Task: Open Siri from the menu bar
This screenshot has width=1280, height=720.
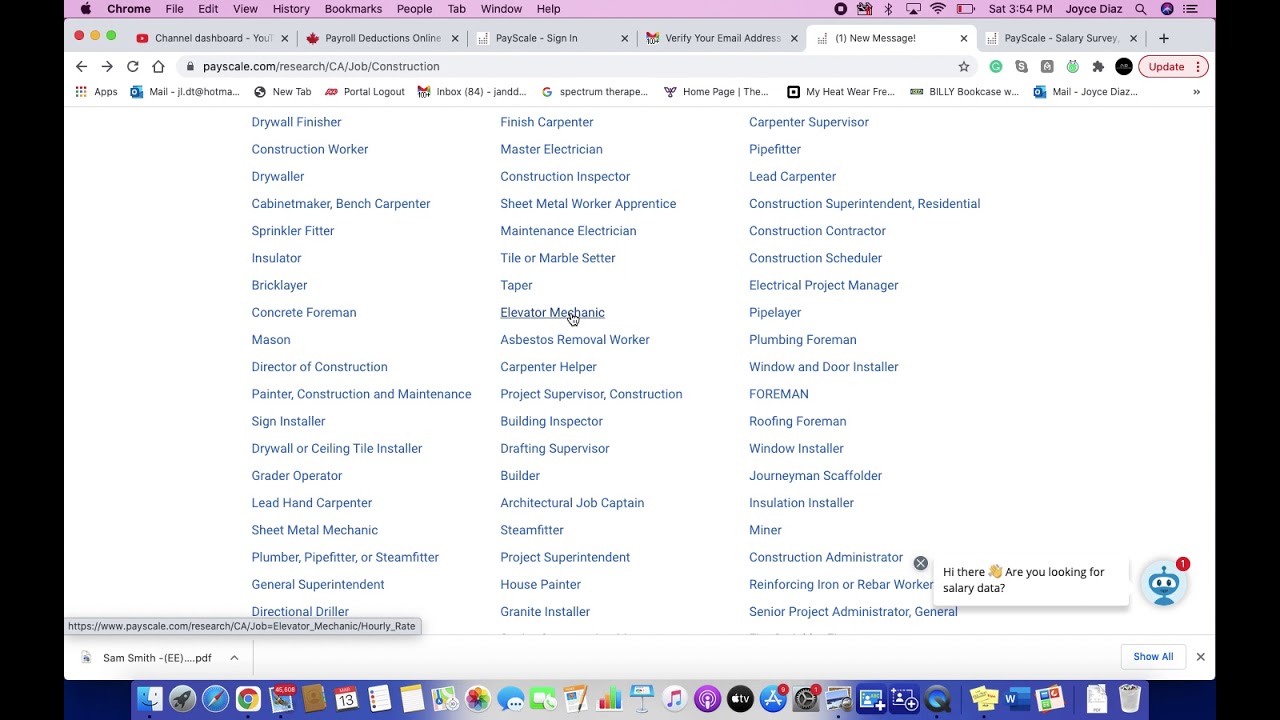Action: click(1167, 9)
